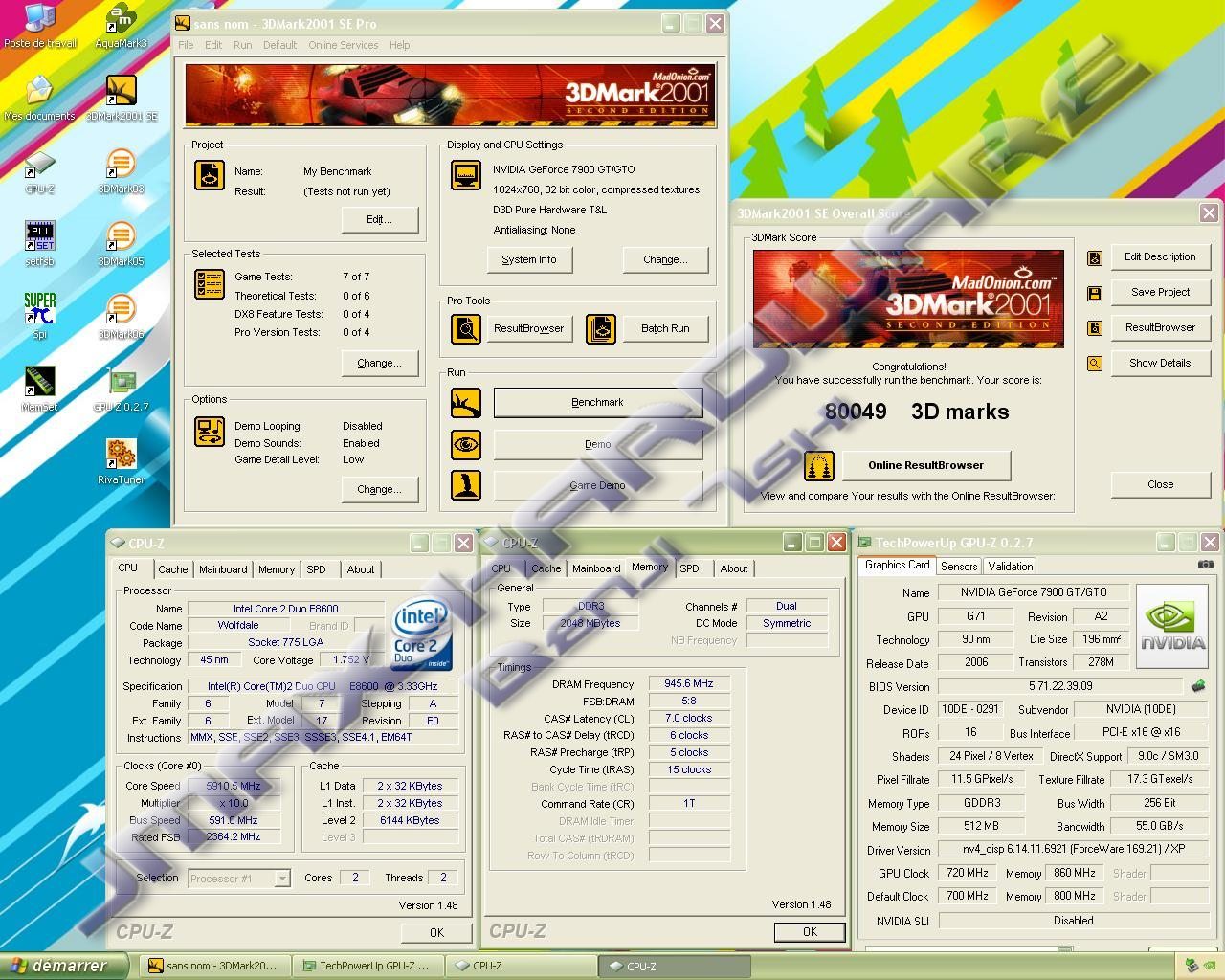1225x980 pixels.
Task: Click the 3DMark2001 banner image in main window
Action: click(450, 95)
